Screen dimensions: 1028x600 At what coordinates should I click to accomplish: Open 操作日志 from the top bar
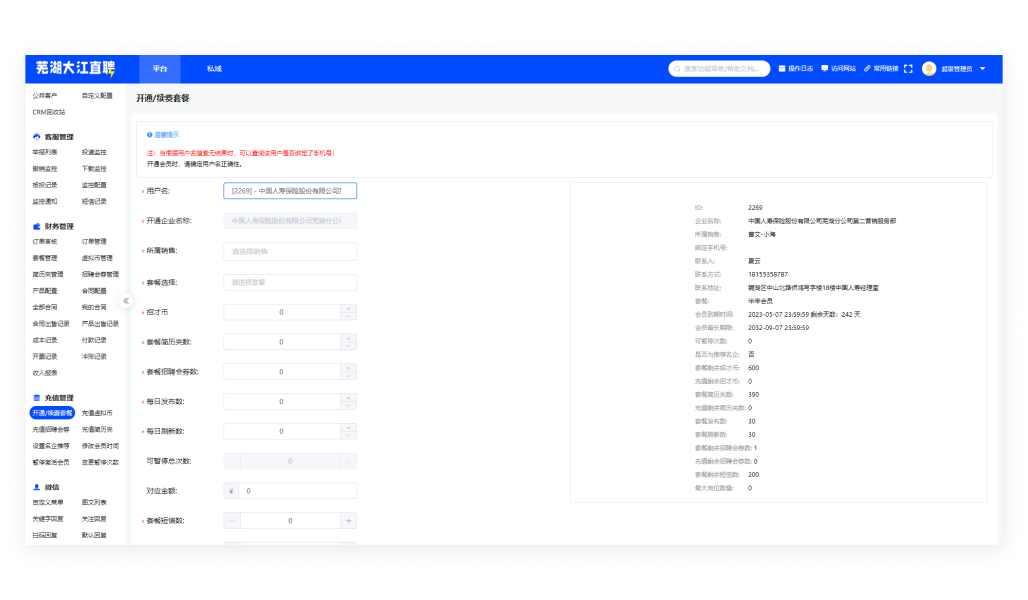click(x=796, y=69)
